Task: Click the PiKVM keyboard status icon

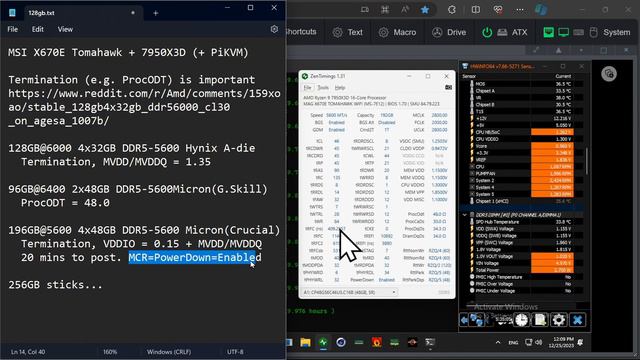Action: click(578, 32)
